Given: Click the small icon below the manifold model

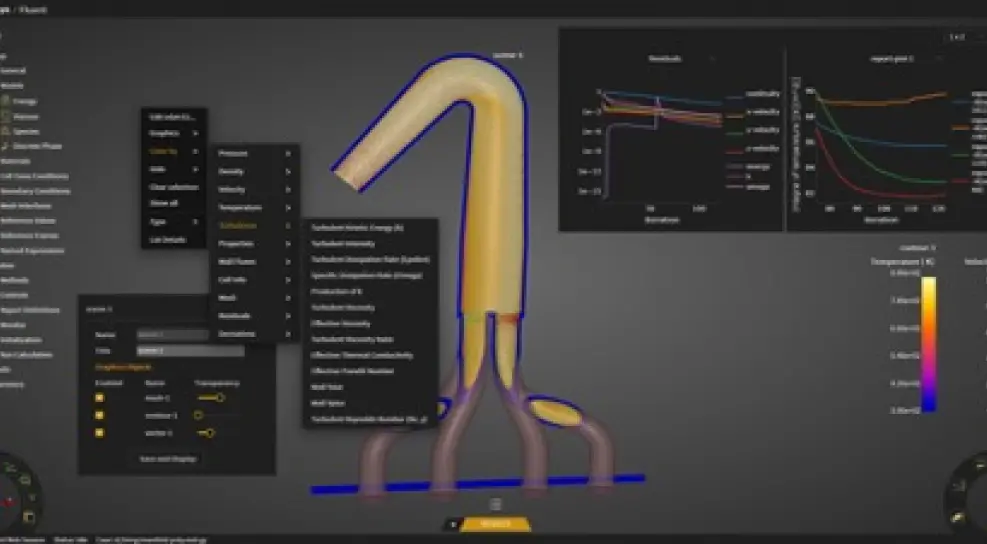Looking at the screenshot, I should [x=494, y=504].
